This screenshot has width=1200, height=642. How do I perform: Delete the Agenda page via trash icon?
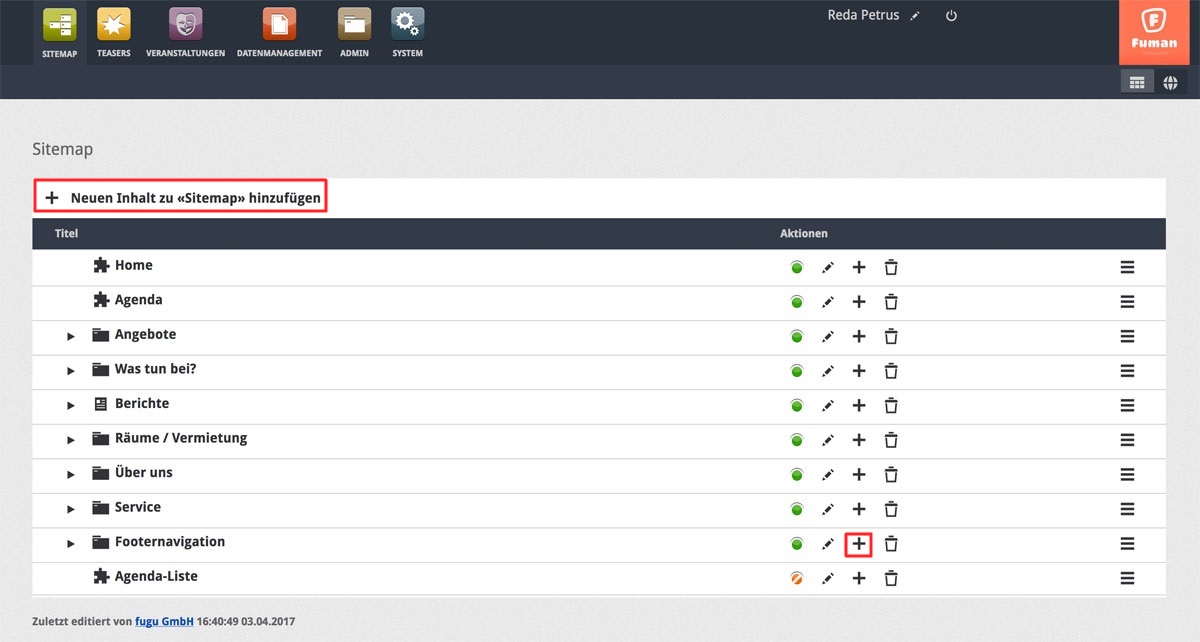coord(891,302)
